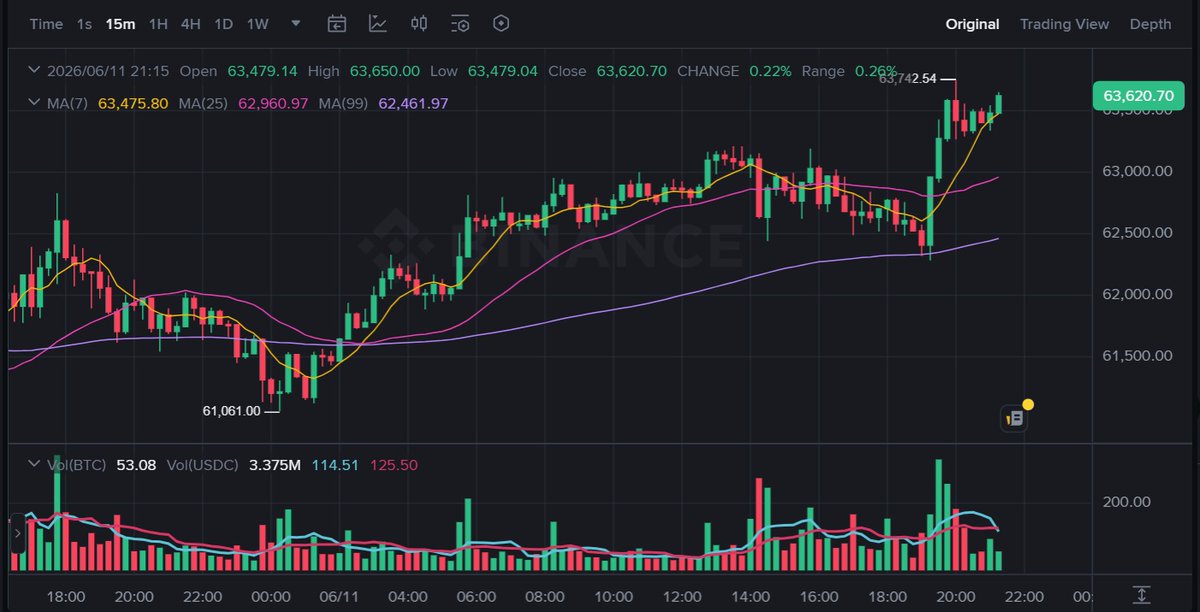Select the Time interval option
1200x612 pixels.
tap(46, 24)
